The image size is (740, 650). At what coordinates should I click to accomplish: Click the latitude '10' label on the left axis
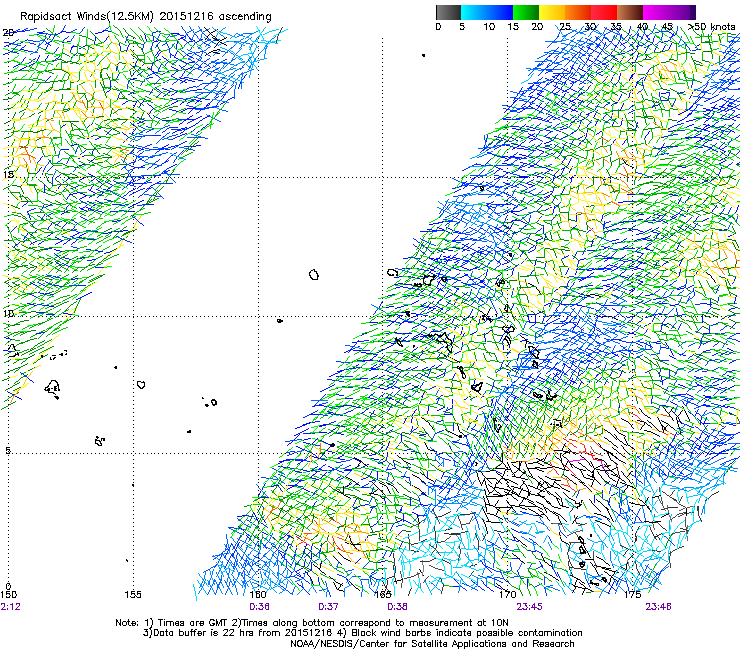8,314
